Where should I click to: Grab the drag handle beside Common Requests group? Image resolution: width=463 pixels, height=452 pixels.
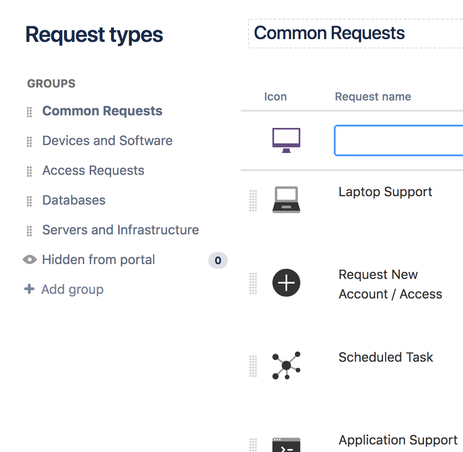pyautogui.click(x=29, y=112)
